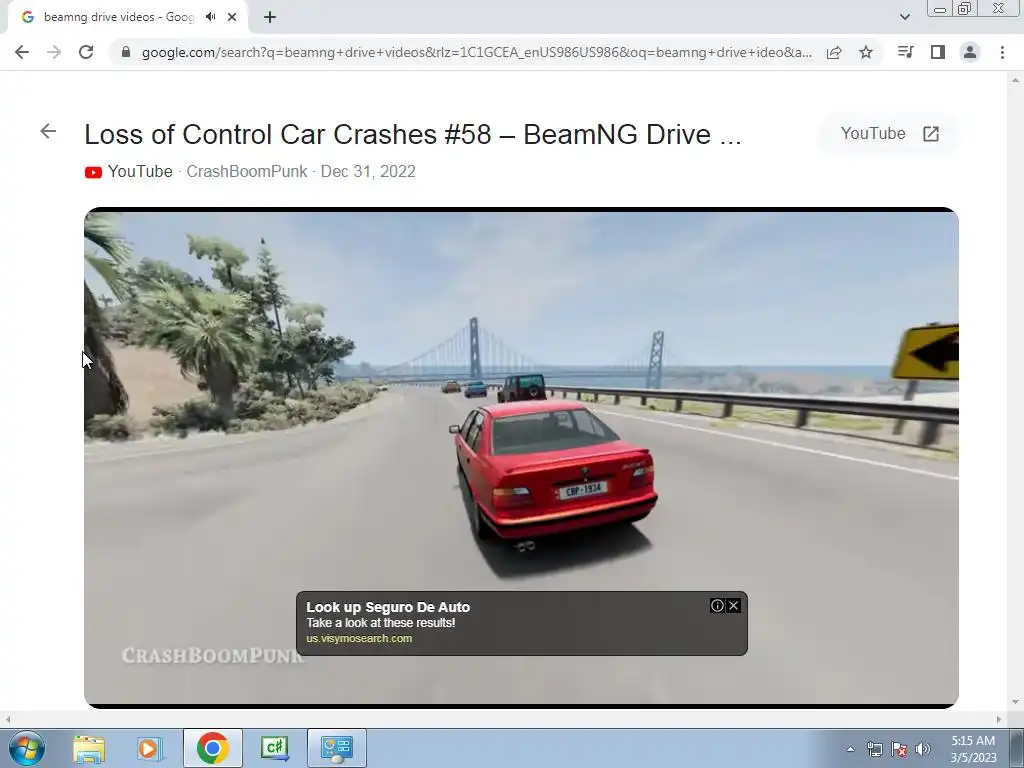Close the beamng drive videos tab
This screenshot has height=768, width=1024.
pos(232,17)
